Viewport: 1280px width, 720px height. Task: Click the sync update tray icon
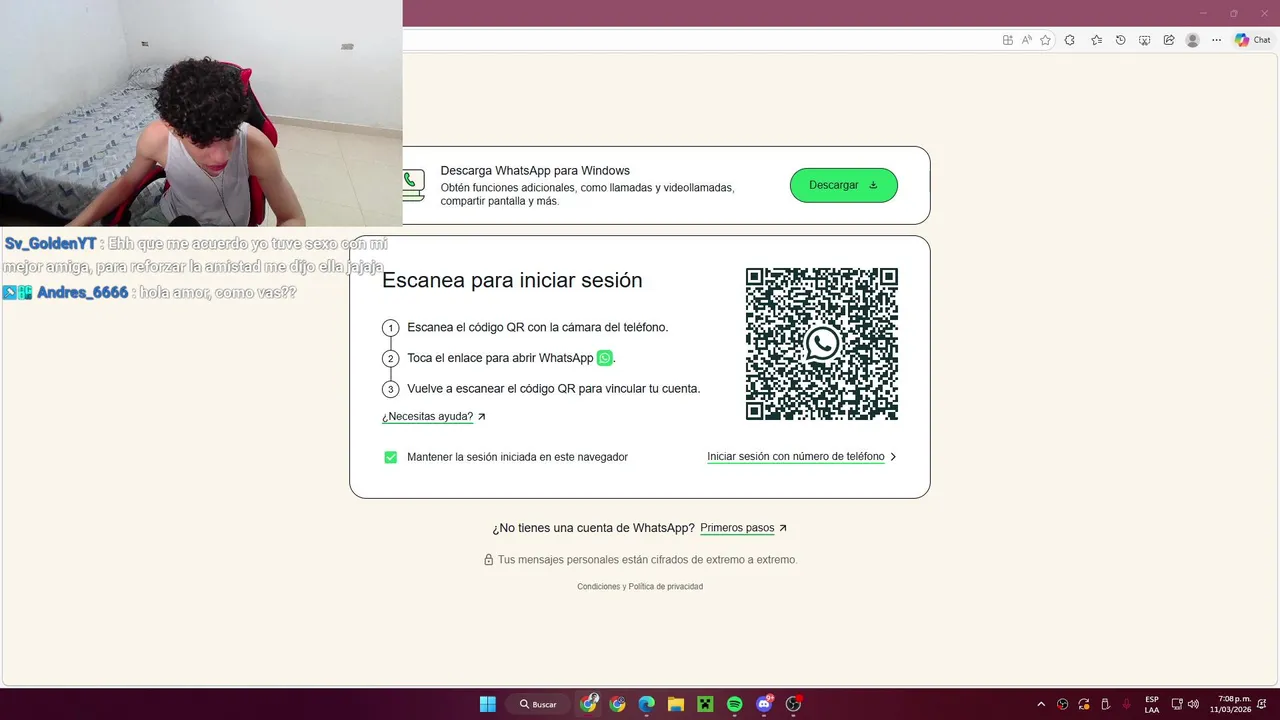(1084, 704)
